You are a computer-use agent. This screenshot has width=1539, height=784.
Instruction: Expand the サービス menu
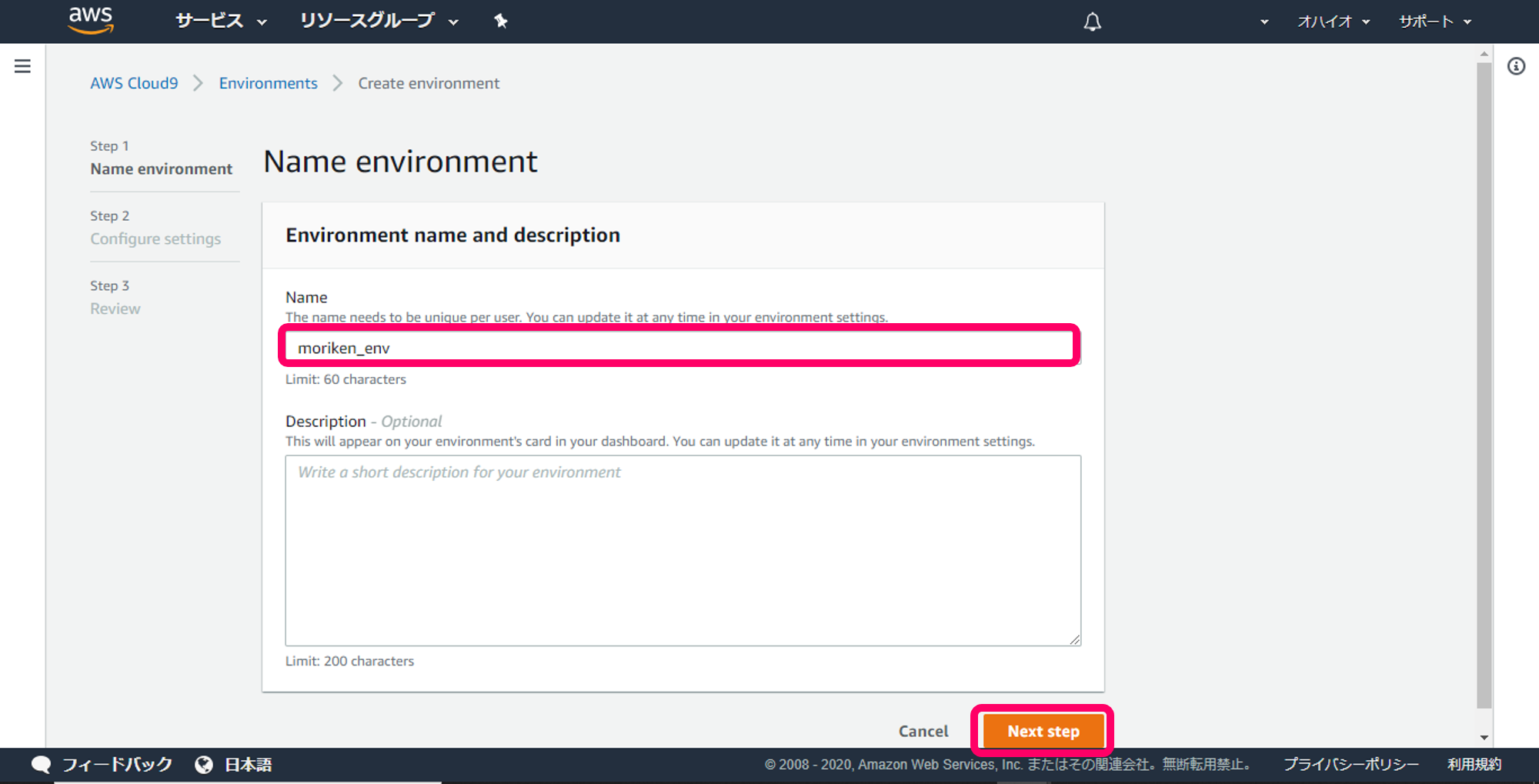pos(221,21)
